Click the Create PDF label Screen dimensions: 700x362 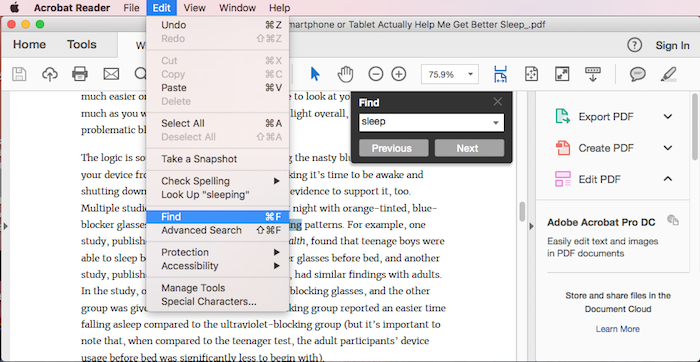[x=606, y=148]
